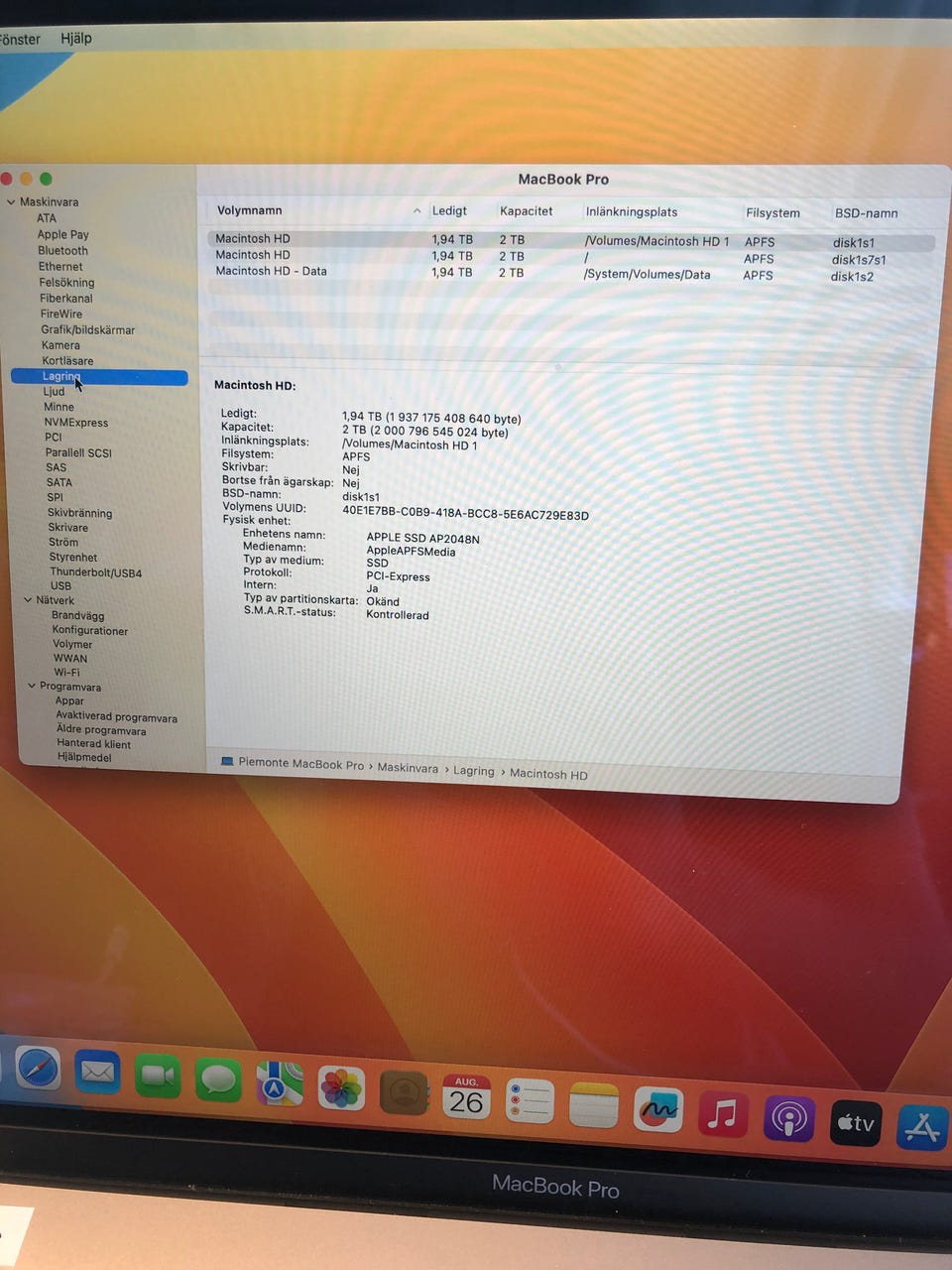
Task: Select Fiberkanal in the sidebar
Action: click(x=66, y=299)
